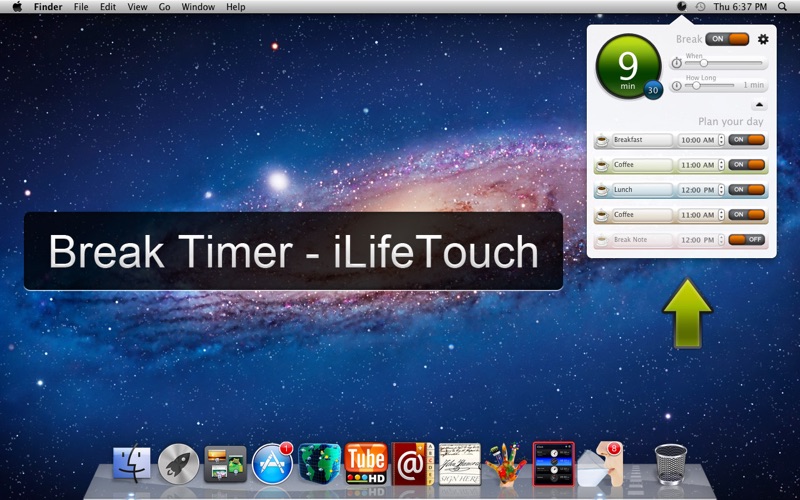The width and height of the screenshot is (800, 500).
Task: Click the Lunch 12:00 PM time stepper
Action: click(721, 190)
